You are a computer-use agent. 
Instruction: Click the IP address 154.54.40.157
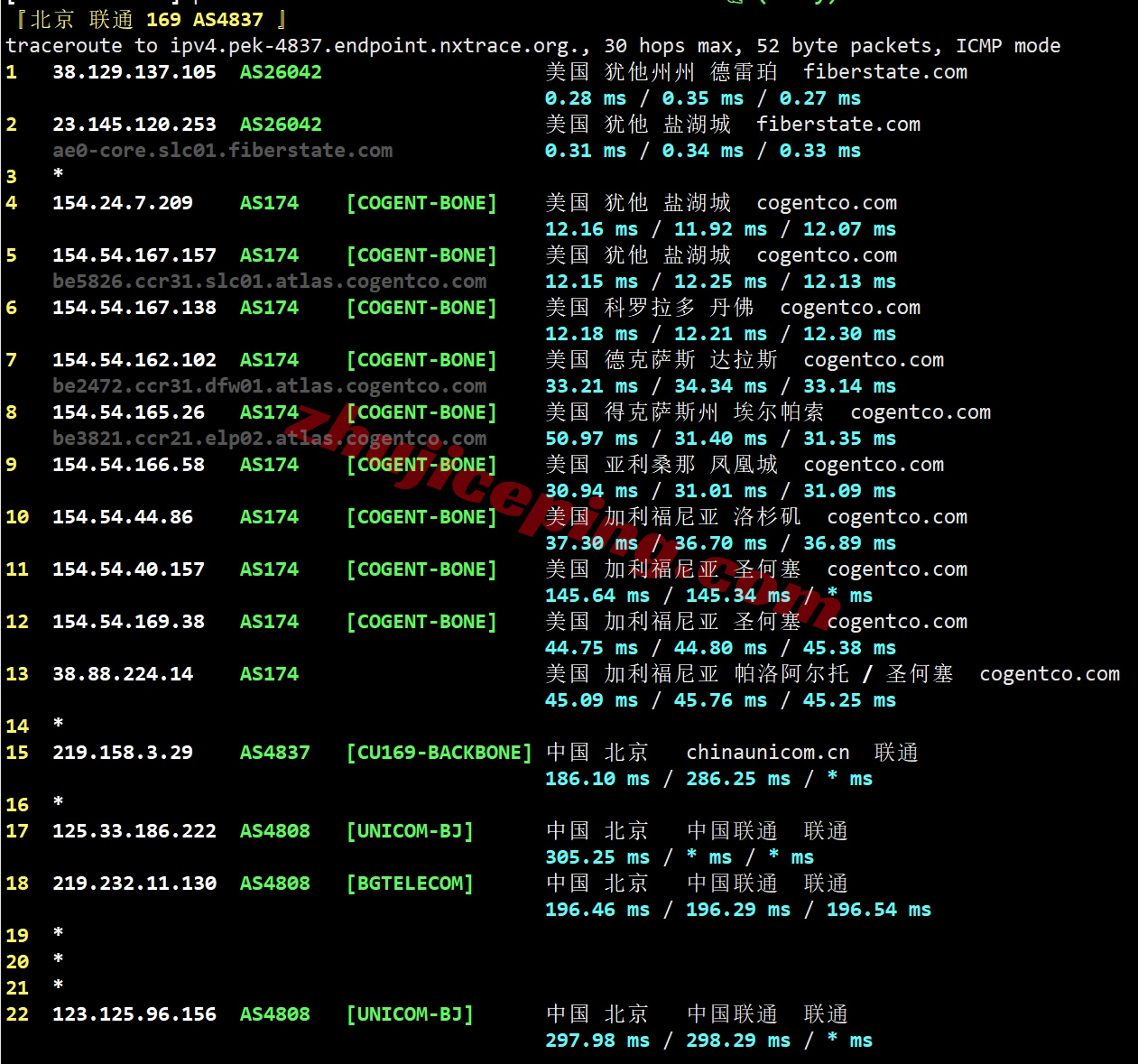click(x=129, y=569)
